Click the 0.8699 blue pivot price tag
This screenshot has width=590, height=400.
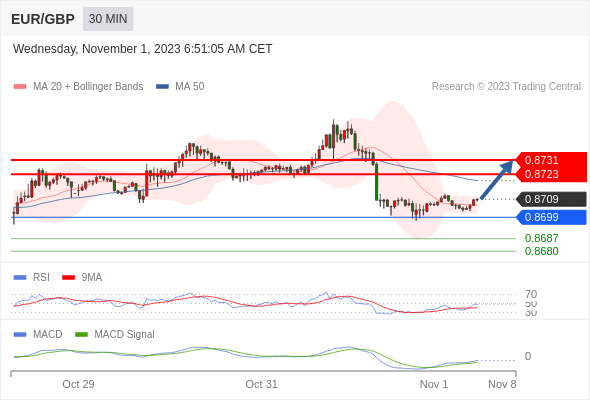[x=551, y=217]
